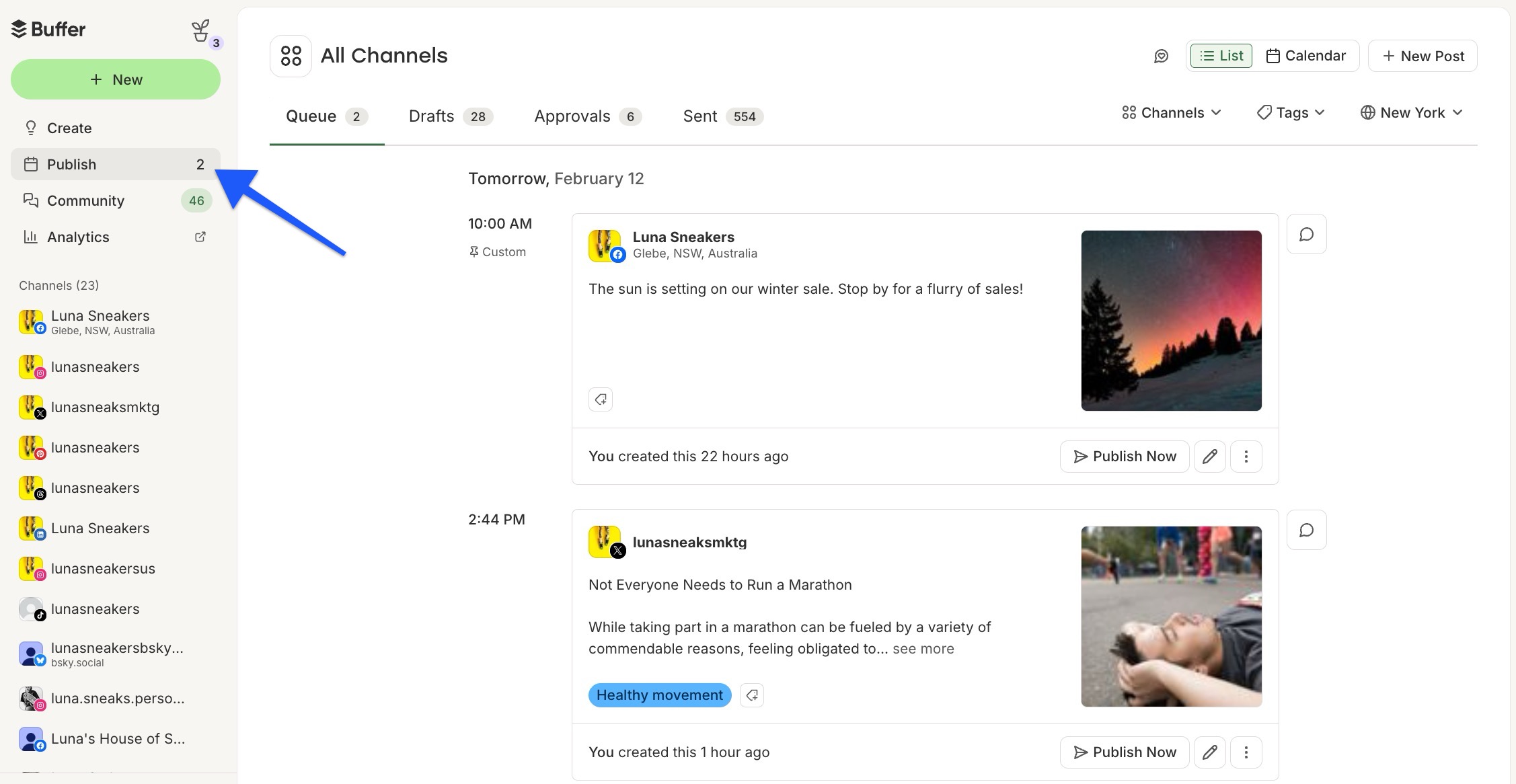The height and width of the screenshot is (784, 1516).
Task: Add tag icon next to Healthy movement
Action: pyautogui.click(x=752, y=695)
